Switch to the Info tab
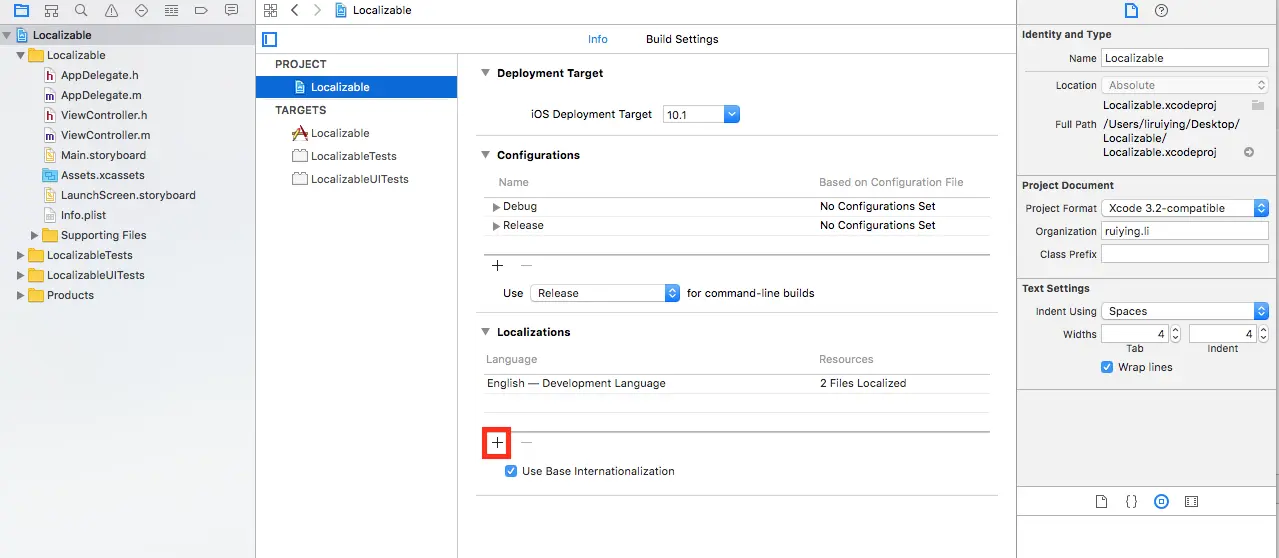Screen dimensions: 1279x558 [x=598, y=39]
